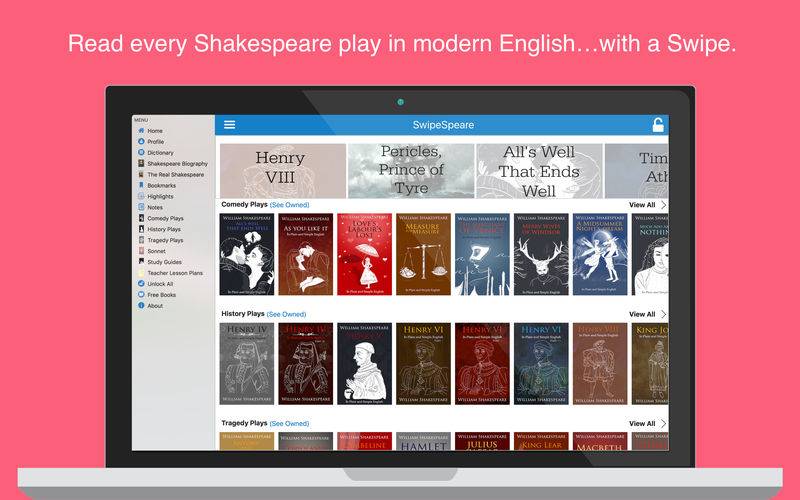Image resolution: width=800 pixels, height=500 pixels.
Task: Open the Macbeth cover
Action: 600,441
